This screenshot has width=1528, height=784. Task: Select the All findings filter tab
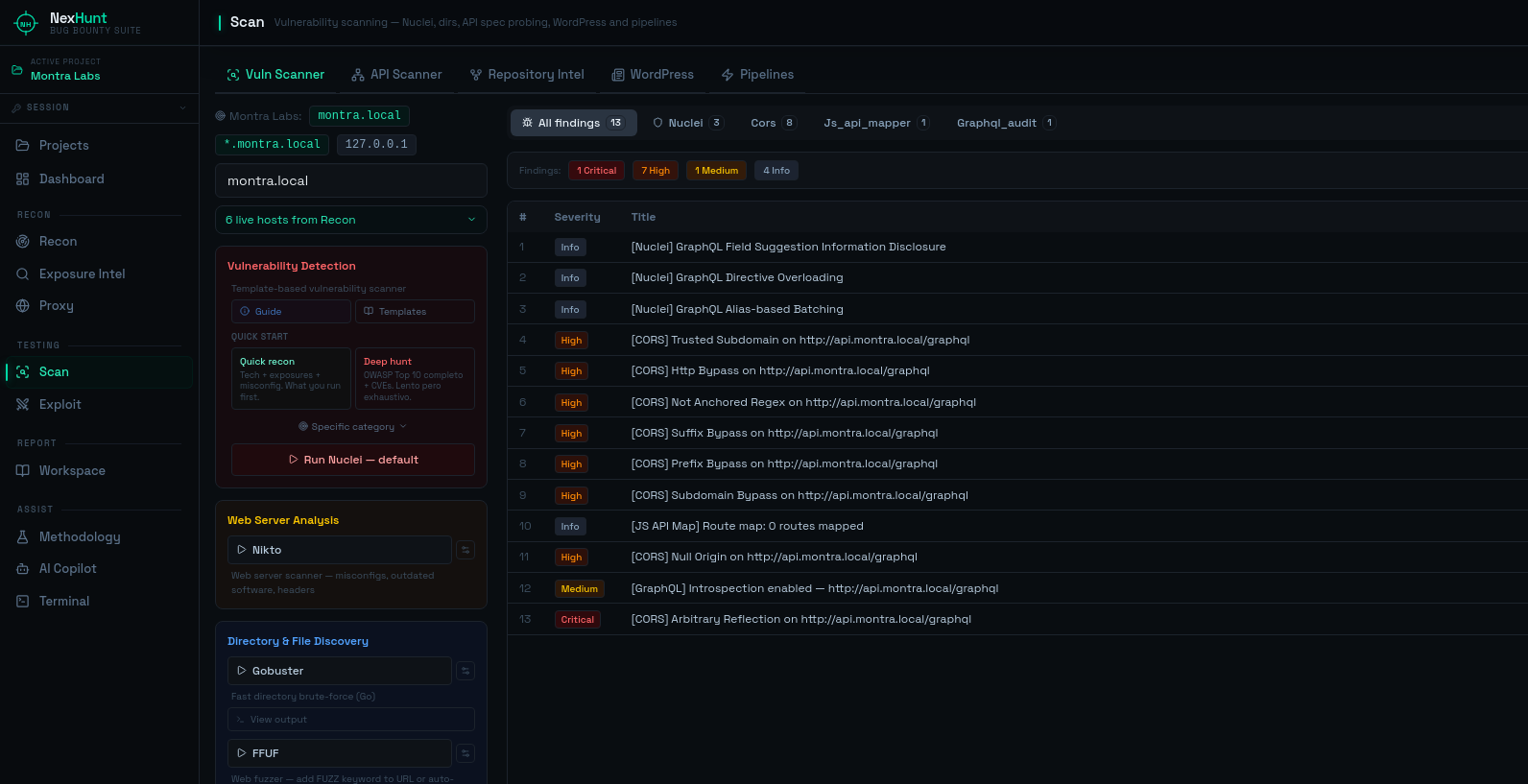(x=573, y=123)
